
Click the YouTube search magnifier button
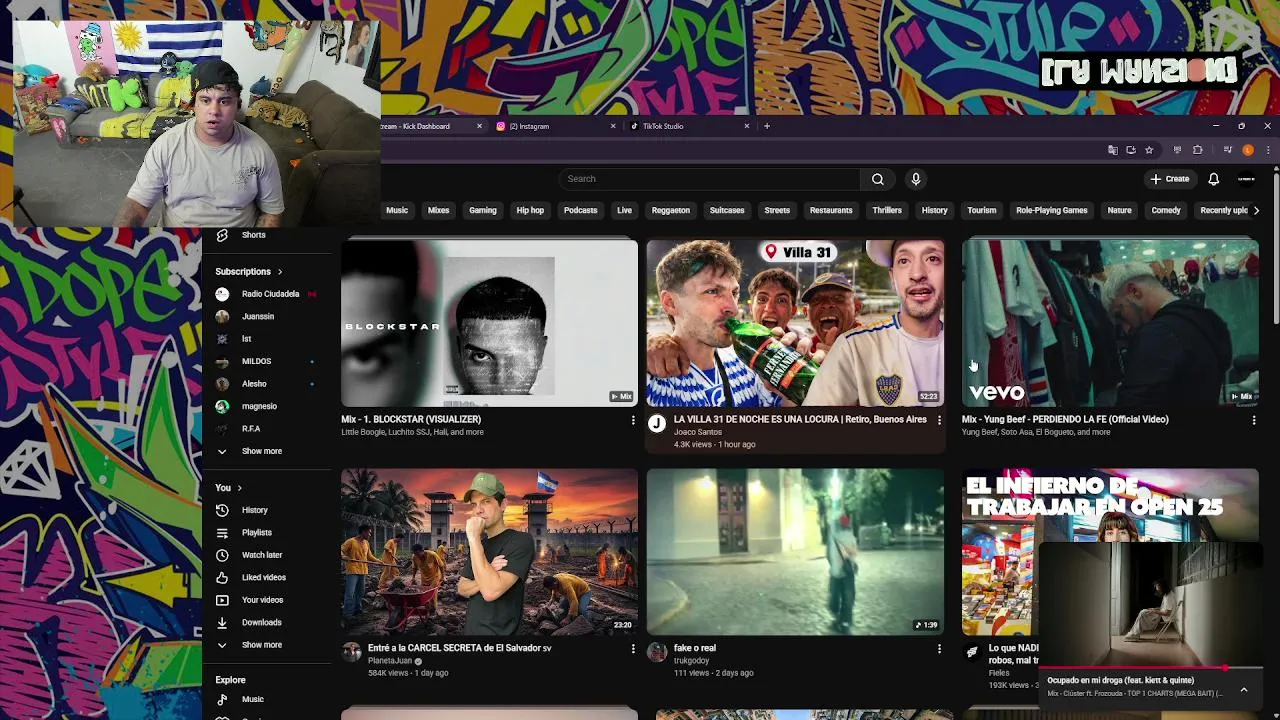[x=877, y=179]
